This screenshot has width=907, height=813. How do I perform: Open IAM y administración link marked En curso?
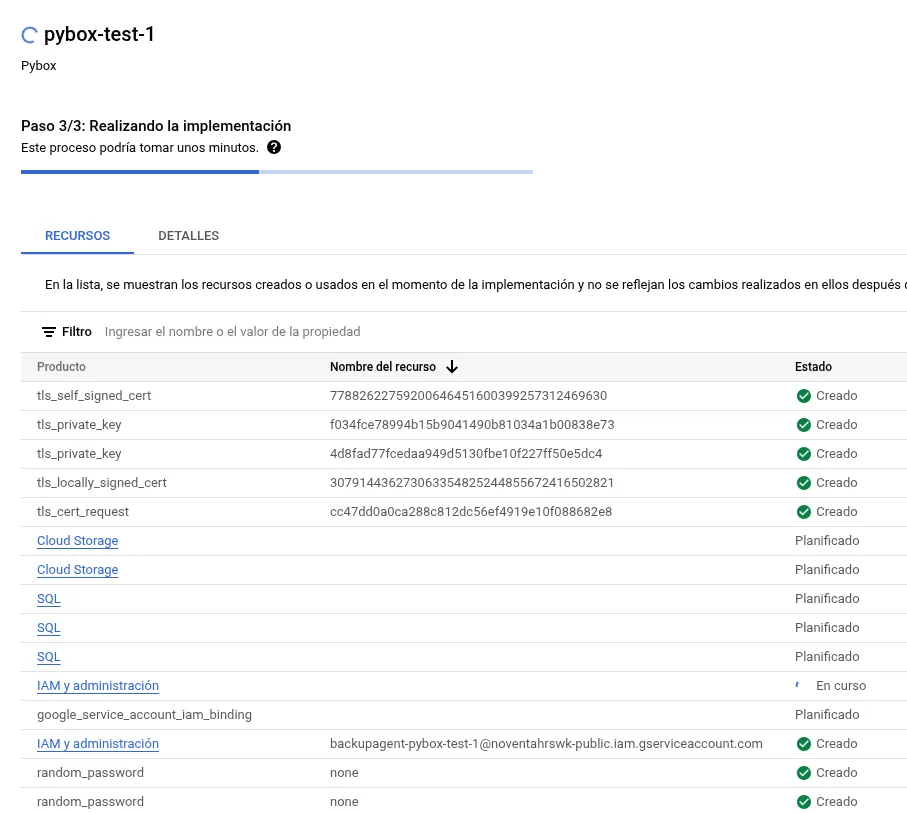pyautogui.click(x=98, y=686)
